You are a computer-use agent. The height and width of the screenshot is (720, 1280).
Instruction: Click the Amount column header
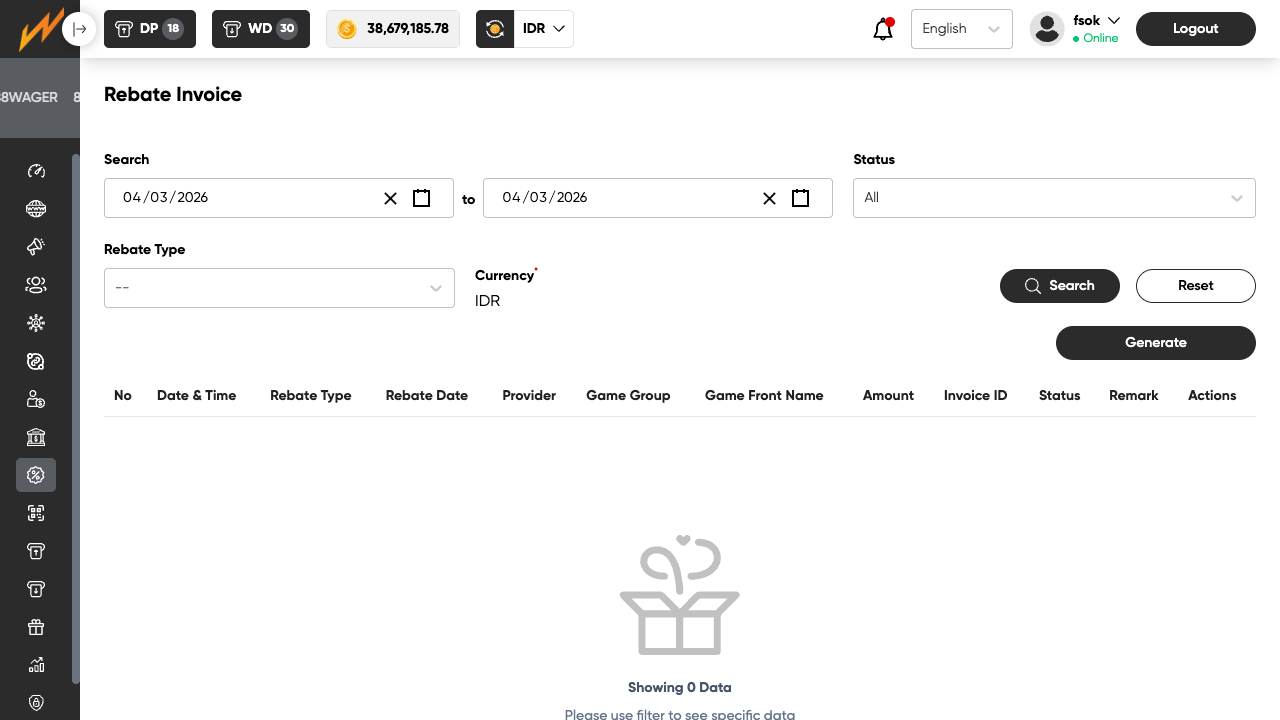click(x=888, y=396)
